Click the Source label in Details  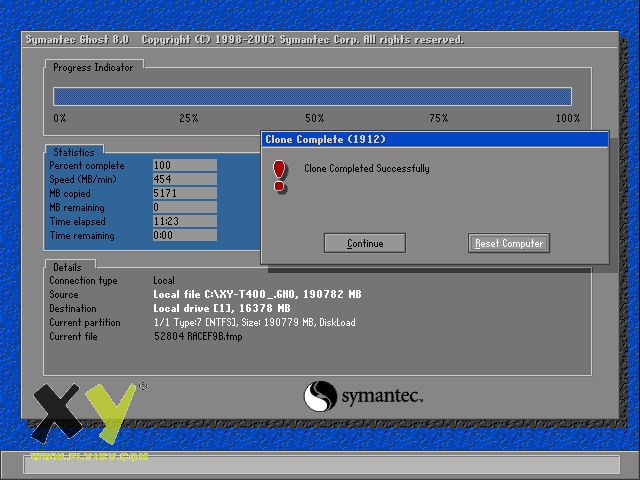click(x=64, y=294)
